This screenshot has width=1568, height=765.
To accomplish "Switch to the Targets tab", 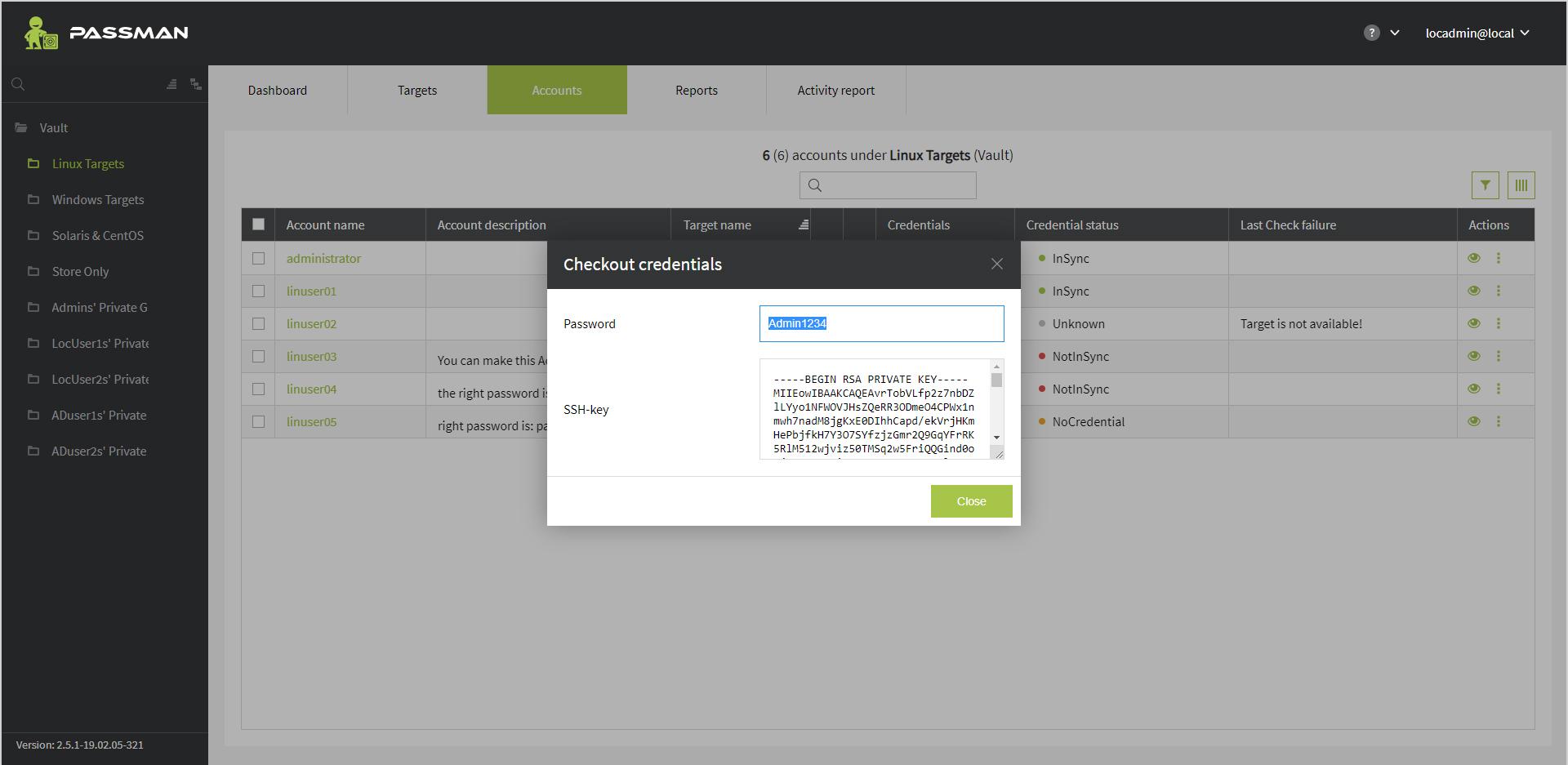I will [x=416, y=90].
